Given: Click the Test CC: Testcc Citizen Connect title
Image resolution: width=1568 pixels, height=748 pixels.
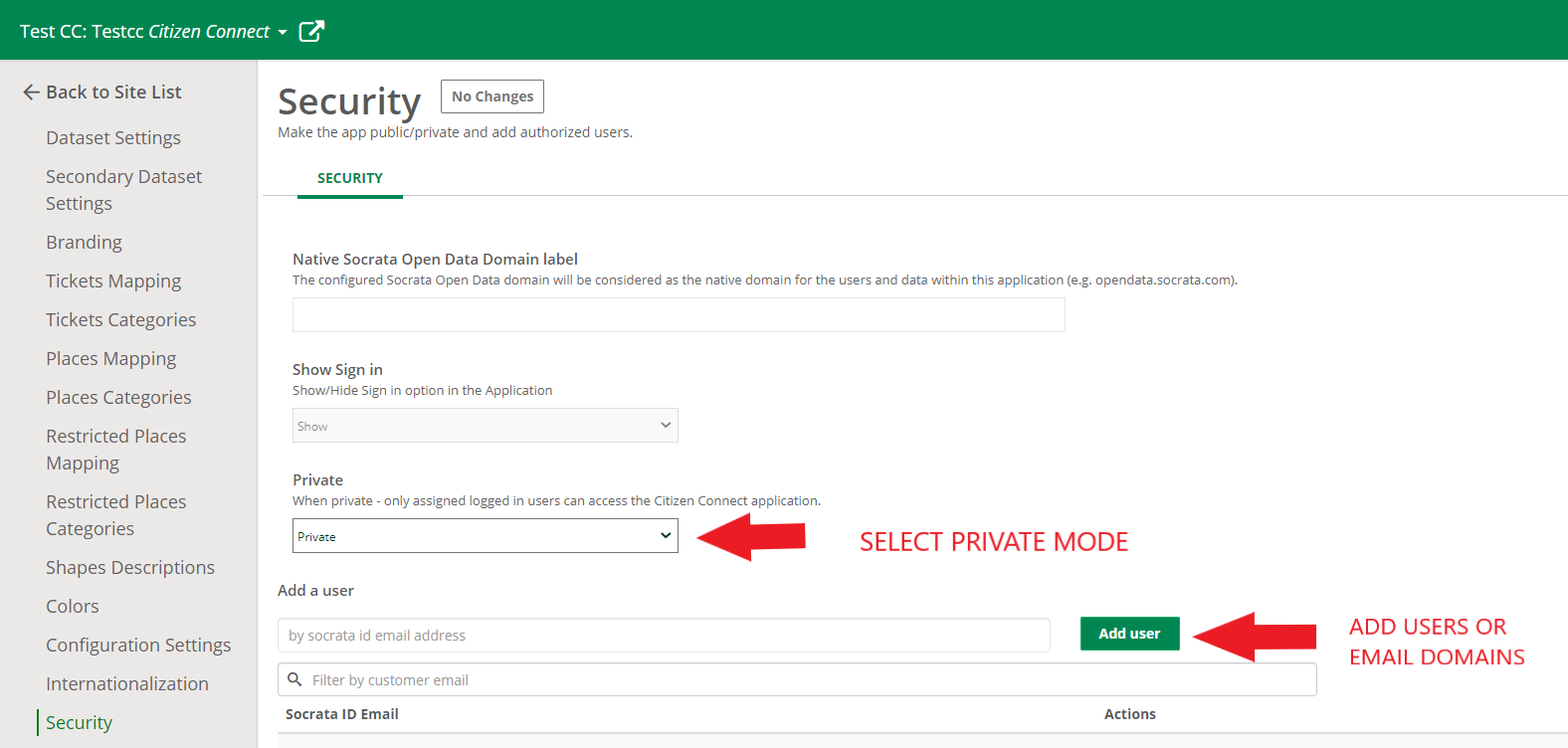Looking at the screenshot, I should click(x=144, y=32).
